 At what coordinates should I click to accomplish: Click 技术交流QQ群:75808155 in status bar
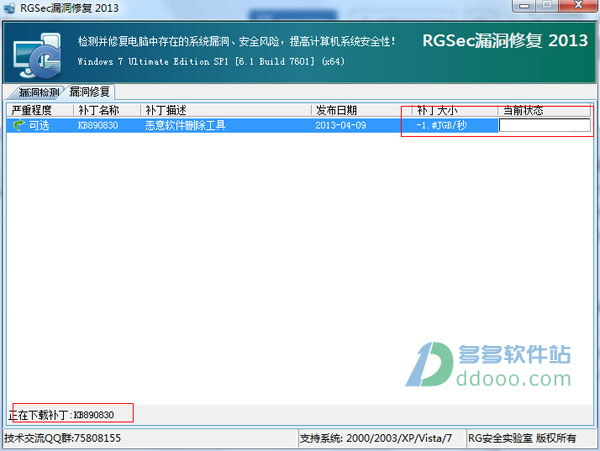pos(62,438)
